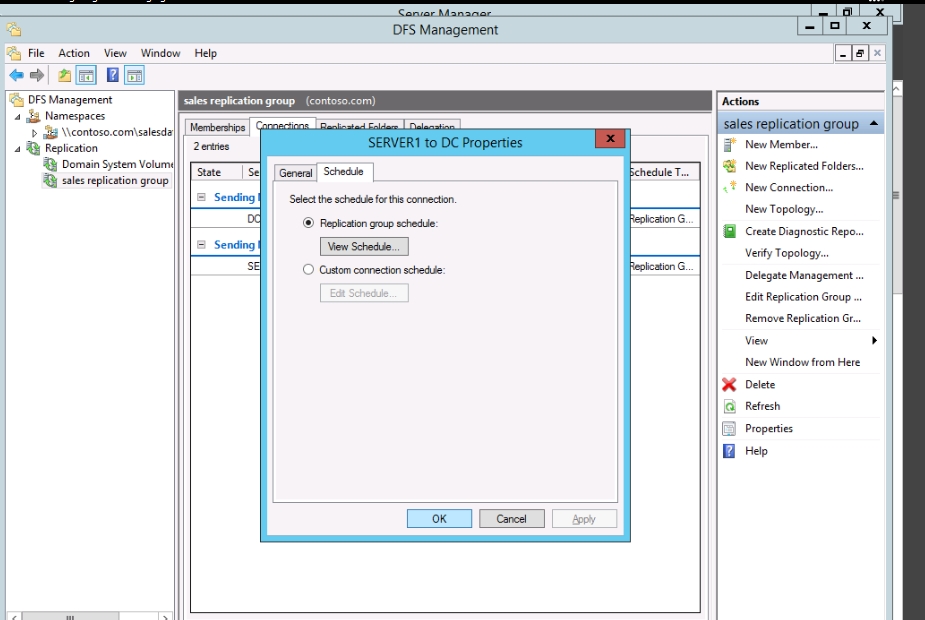Click OK in the properties dialog
This screenshot has height=620, width=925.
point(439,519)
